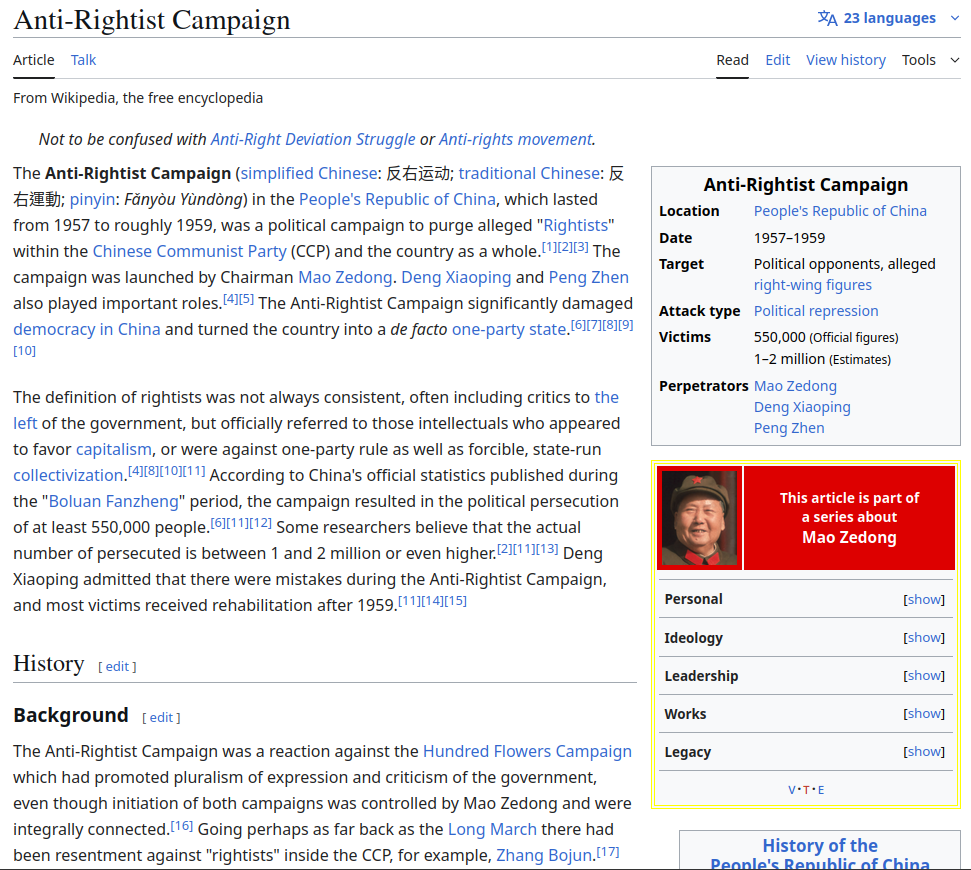Open the Edit tab
The height and width of the screenshot is (870, 971).
click(x=777, y=60)
